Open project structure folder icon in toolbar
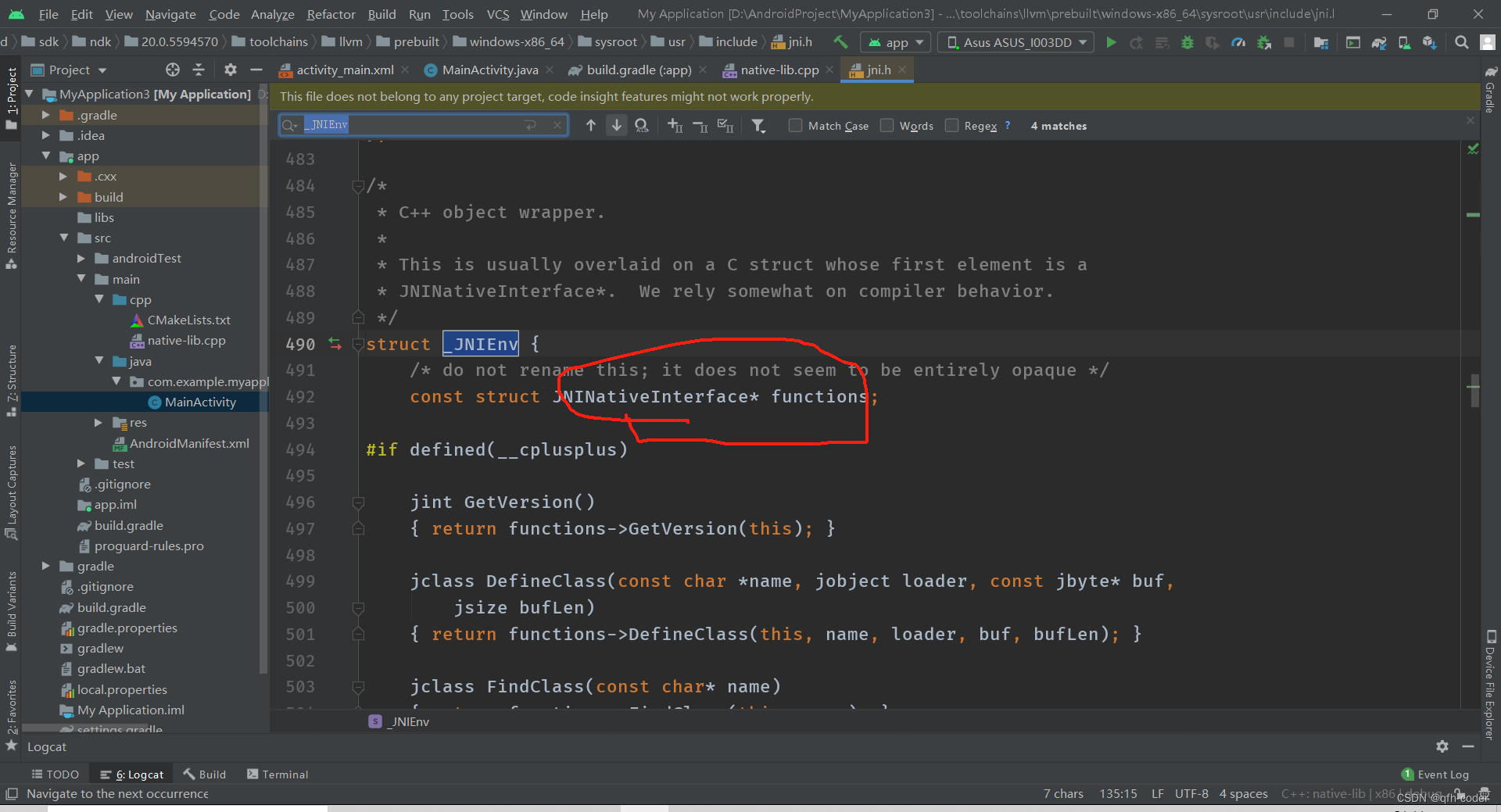1501x812 pixels. point(1321,42)
